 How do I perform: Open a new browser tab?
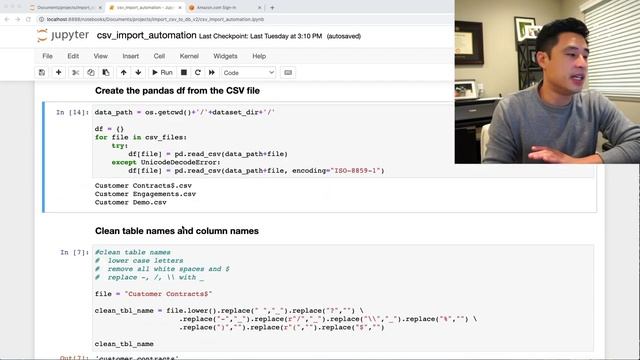click(x=272, y=7)
